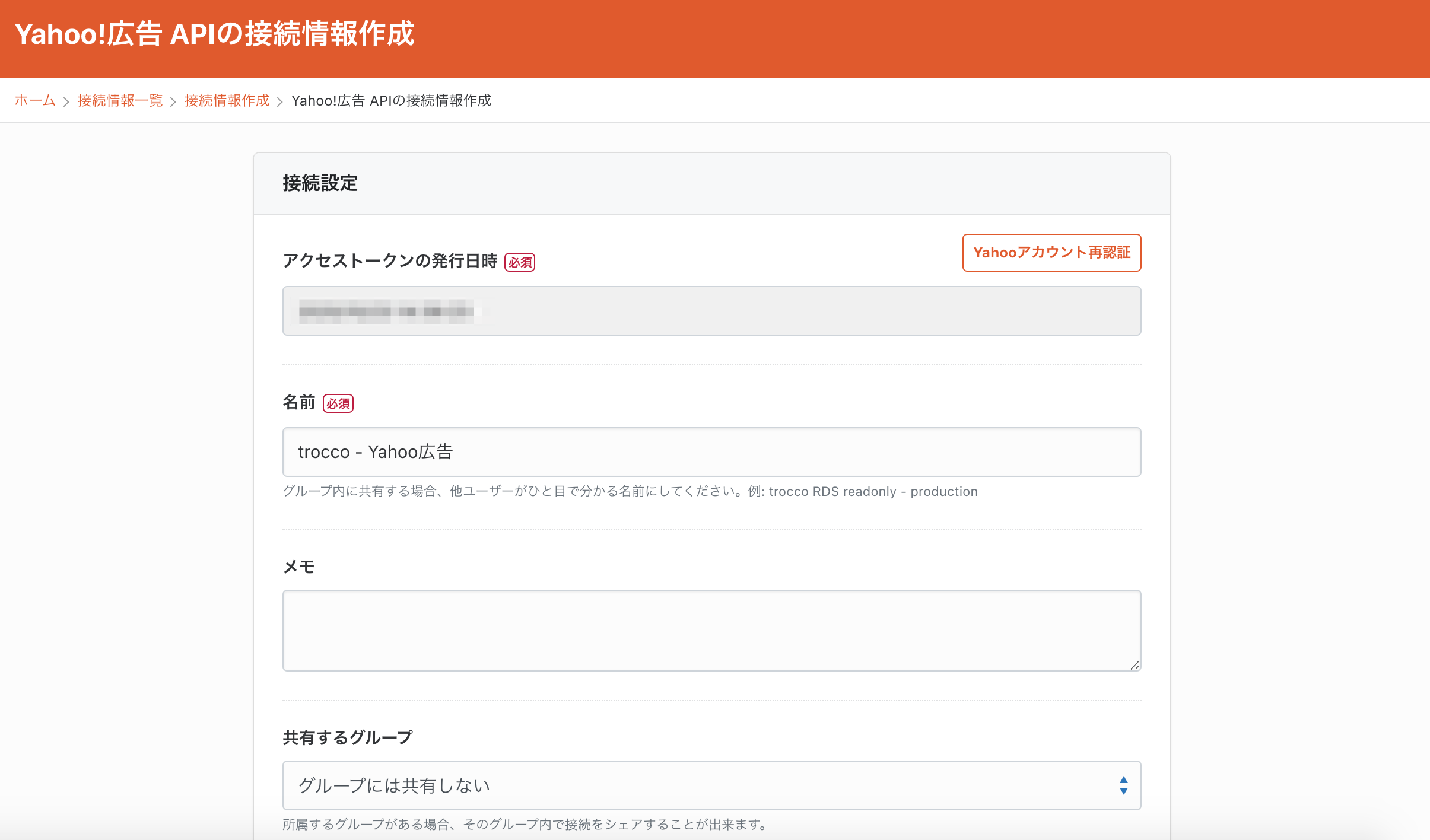Screen dimensions: 1430x840
Task: Open the ホーム breadcrumb link
Action: [35, 101]
